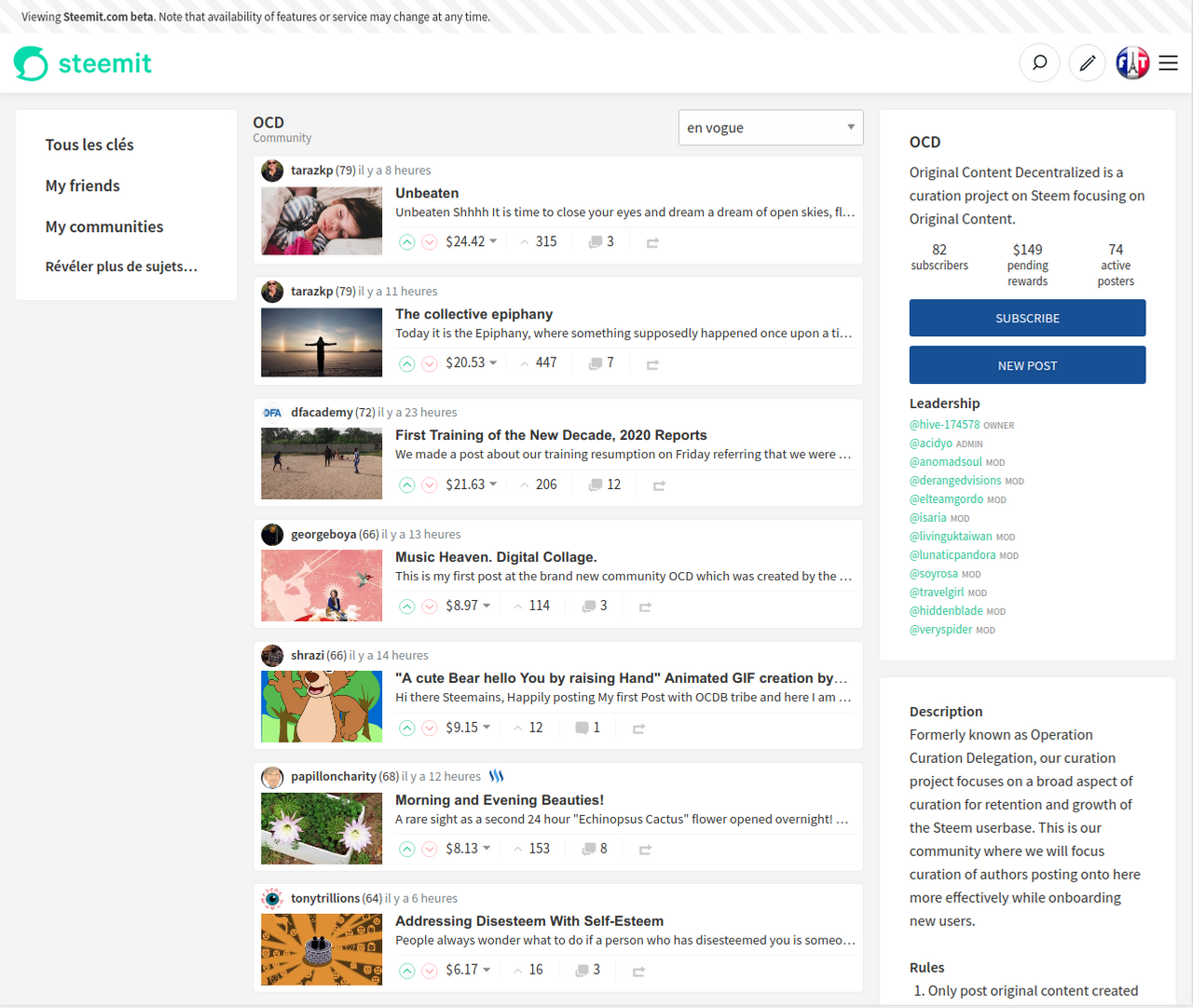Viewport: 1193px width, 1008px height.
Task: Upvote the Unbeaten post
Action: pyautogui.click(x=407, y=242)
